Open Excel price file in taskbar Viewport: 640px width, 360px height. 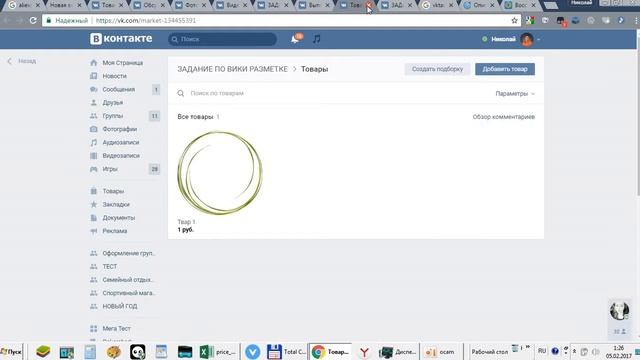point(217,351)
